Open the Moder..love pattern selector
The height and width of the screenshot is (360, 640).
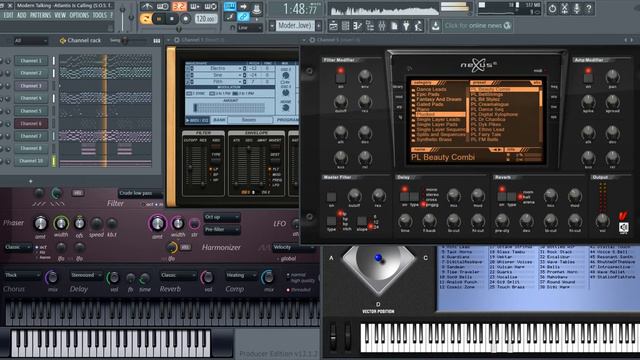pyautogui.click(x=295, y=26)
